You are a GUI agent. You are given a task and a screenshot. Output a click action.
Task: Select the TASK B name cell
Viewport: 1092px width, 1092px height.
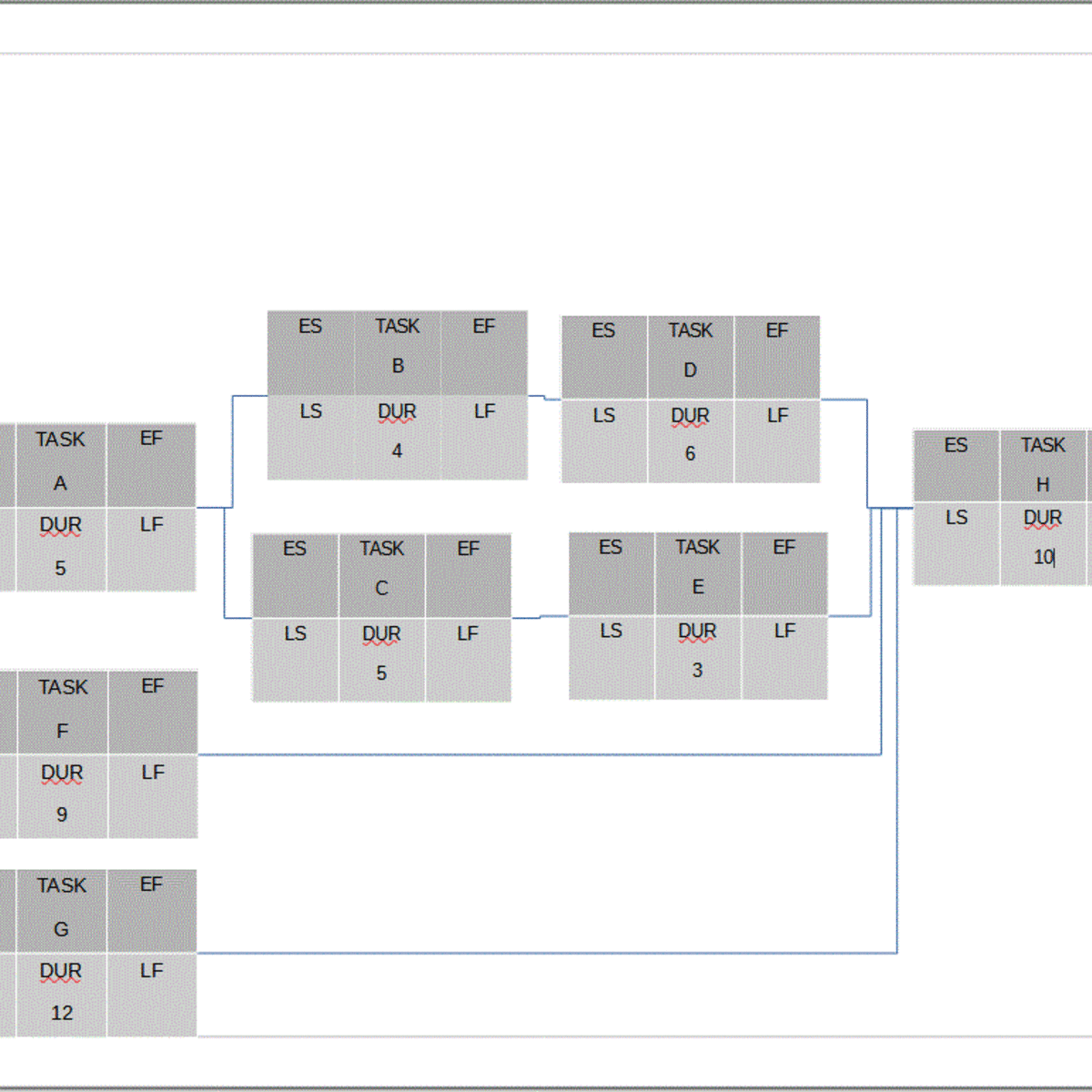point(398,352)
